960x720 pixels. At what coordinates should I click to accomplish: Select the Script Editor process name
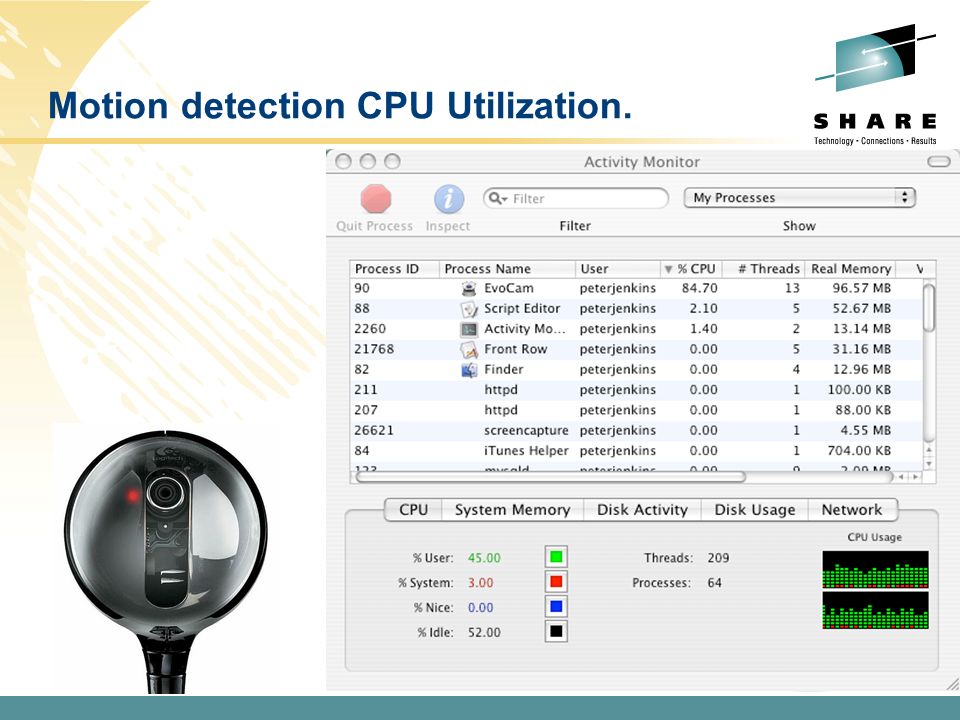pyautogui.click(x=522, y=309)
